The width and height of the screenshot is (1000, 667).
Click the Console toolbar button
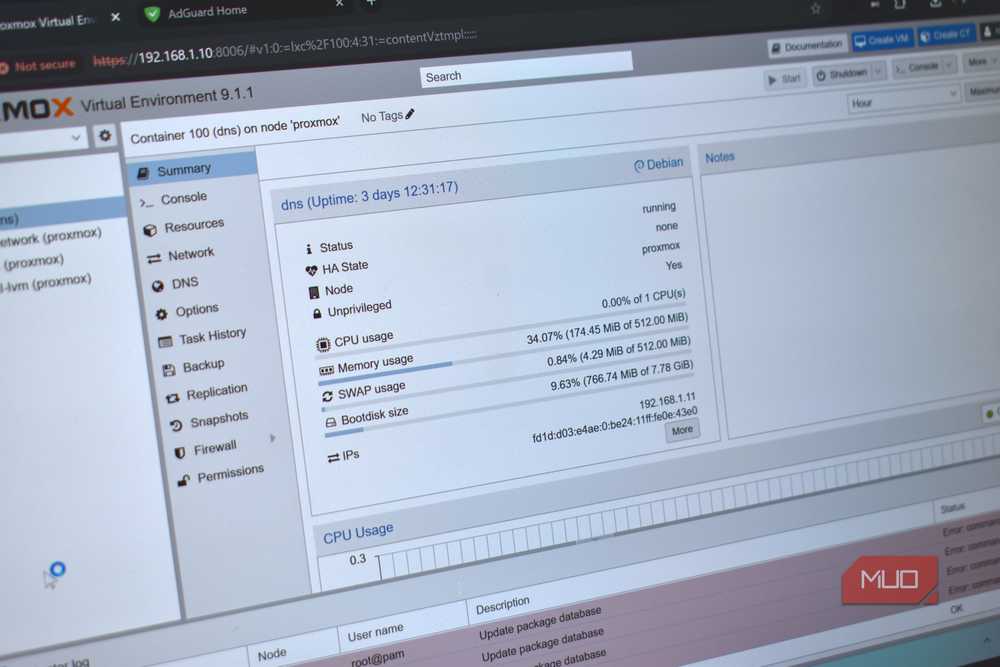click(918, 67)
